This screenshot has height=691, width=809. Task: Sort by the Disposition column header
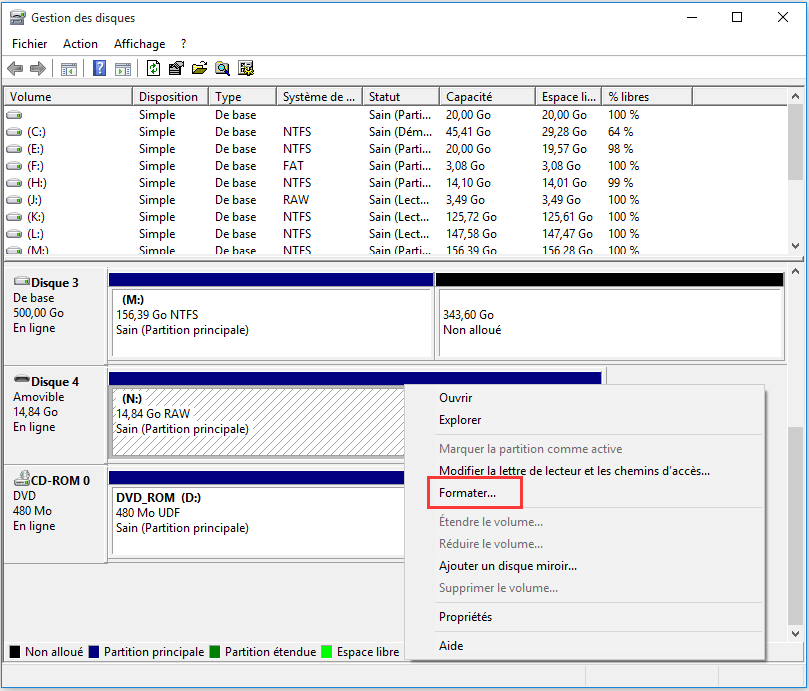pyautogui.click(x=171, y=97)
